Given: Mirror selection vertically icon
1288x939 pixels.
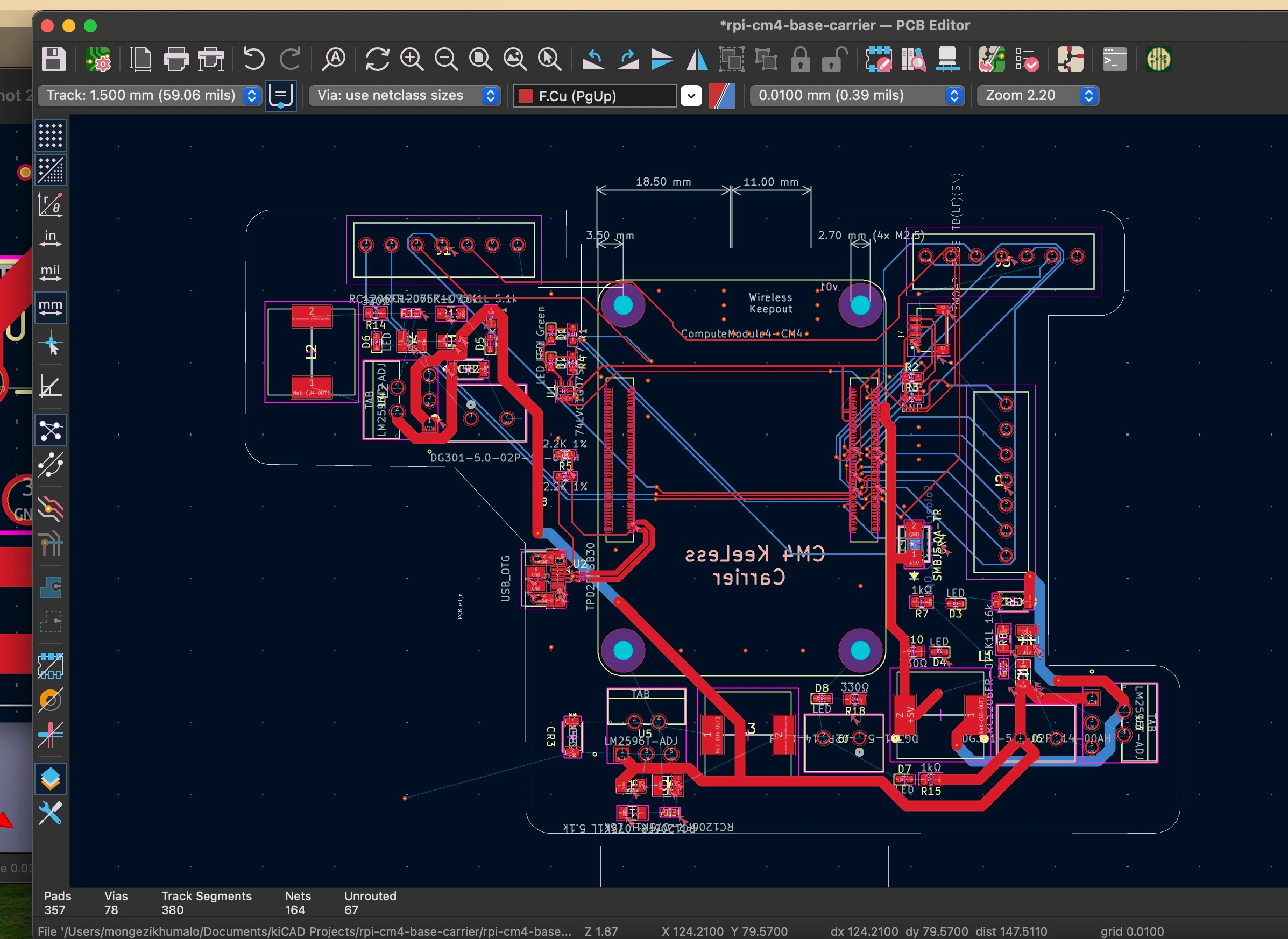Looking at the screenshot, I should click(662, 60).
